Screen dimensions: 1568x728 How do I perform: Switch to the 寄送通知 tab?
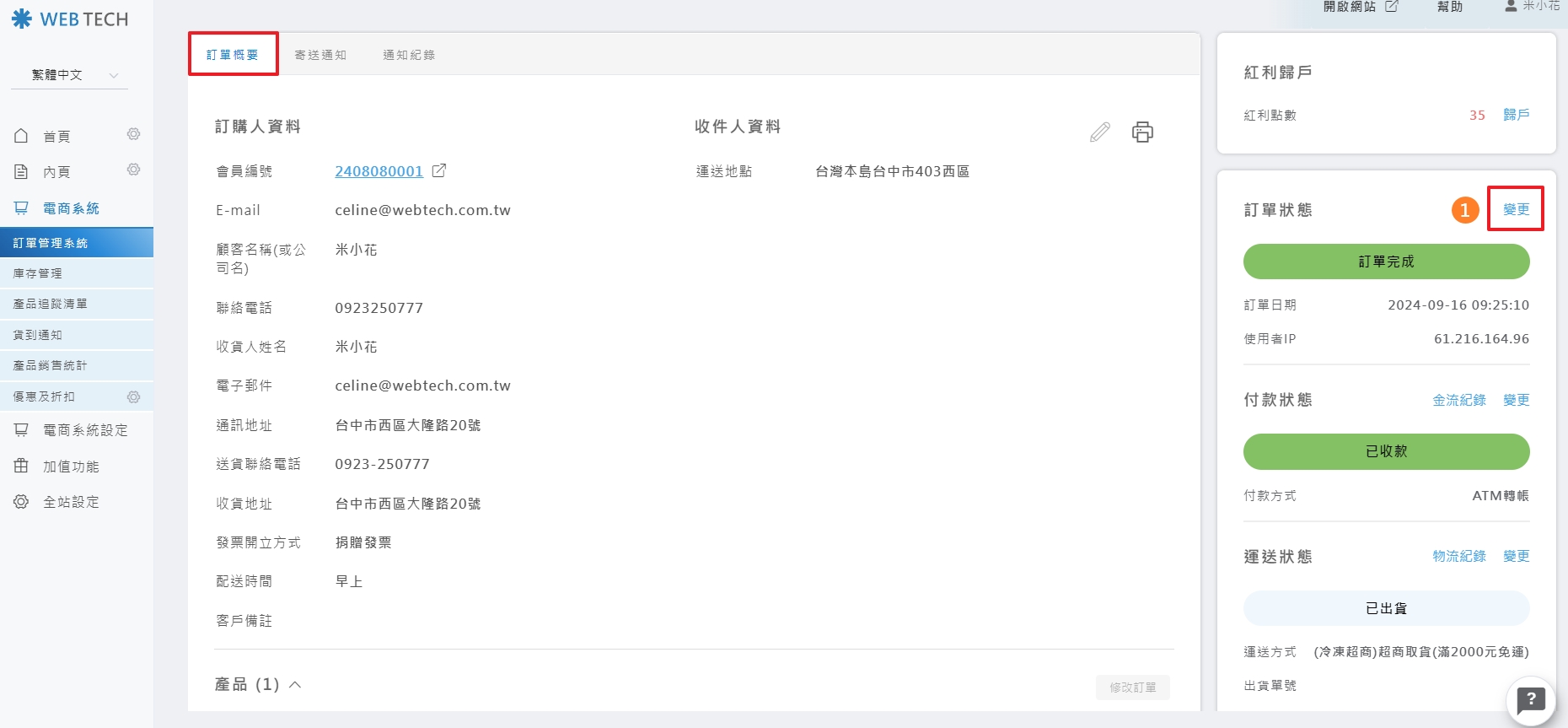pyautogui.click(x=320, y=55)
